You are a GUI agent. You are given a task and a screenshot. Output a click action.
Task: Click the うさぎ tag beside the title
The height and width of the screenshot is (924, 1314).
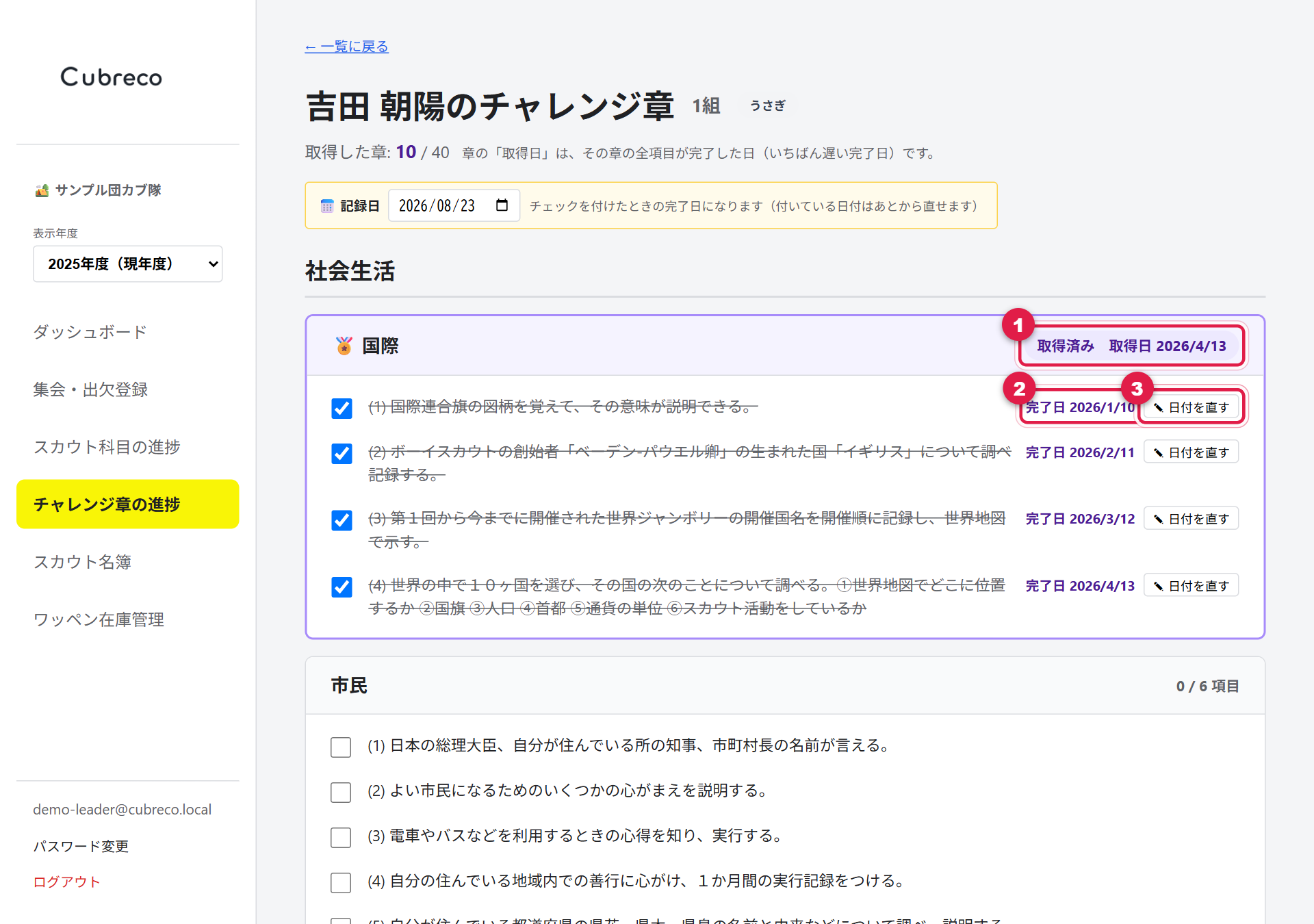(768, 105)
